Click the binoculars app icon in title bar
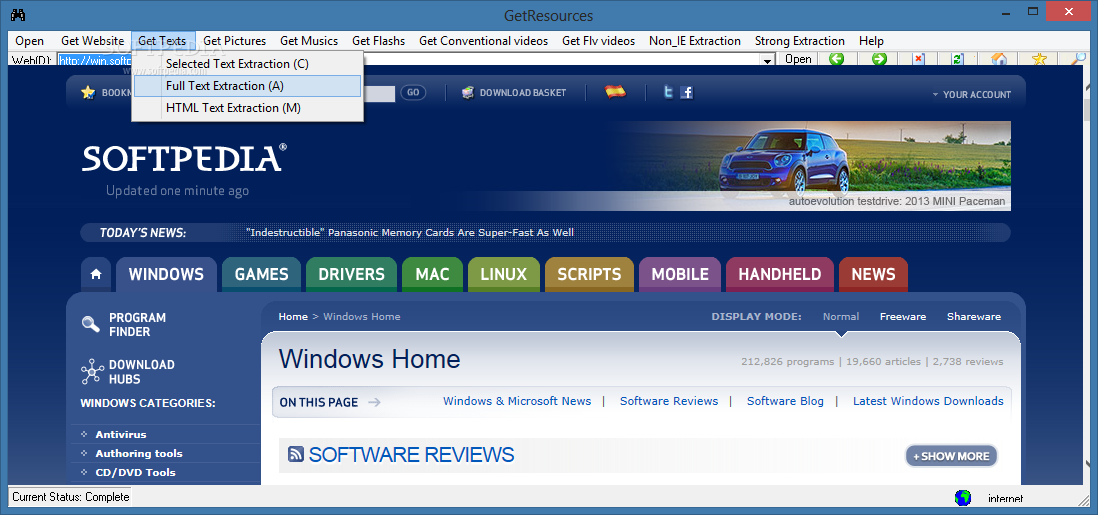The width and height of the screenshot is (1098, 515). pyautogui.click(x=18, y=15)
